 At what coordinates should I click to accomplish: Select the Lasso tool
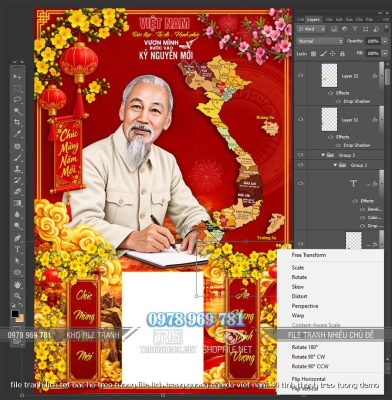17,99
